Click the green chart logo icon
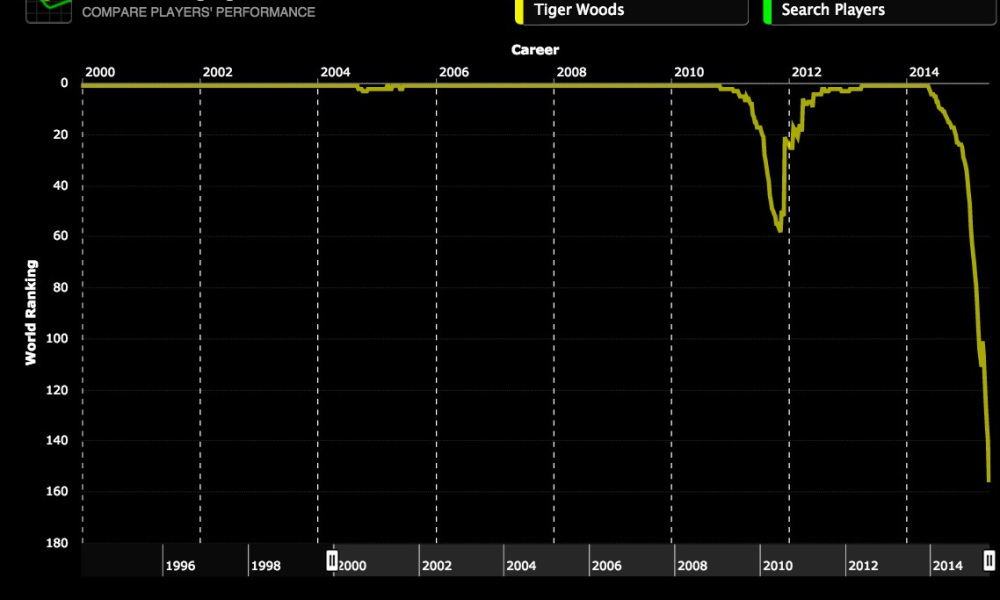Viewport: 1000px width, 600px height. tap(48, 9)
